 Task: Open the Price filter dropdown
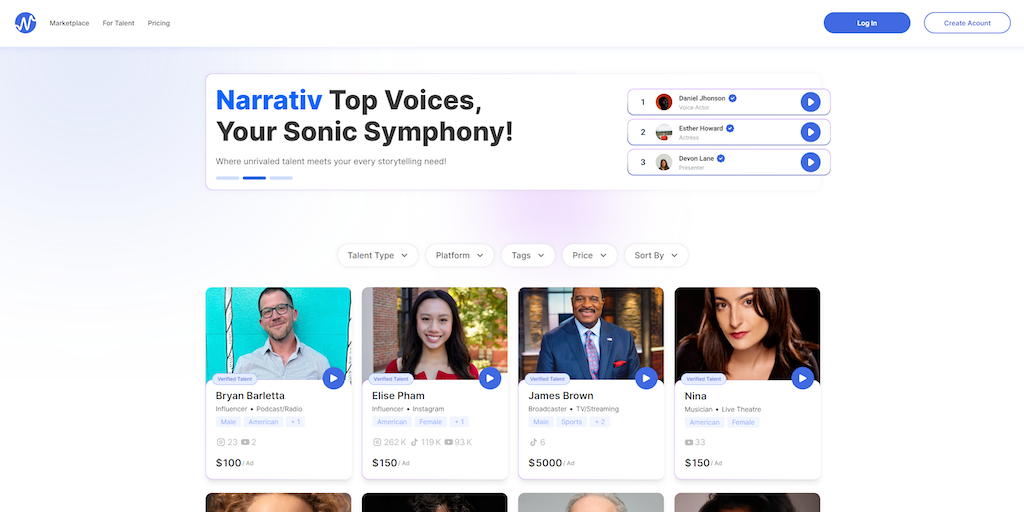pos(590,255)
